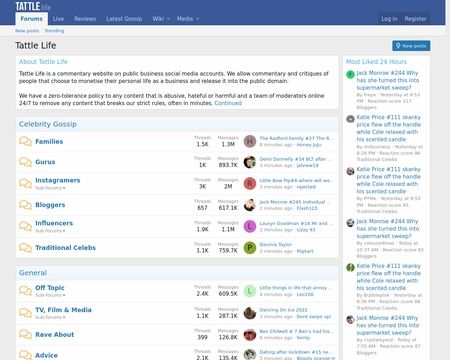Open 'Dancing On Ice 2022' latest thread
This screenshot has width=450, height=360.
pyautogui.click(x=283, y=310)
